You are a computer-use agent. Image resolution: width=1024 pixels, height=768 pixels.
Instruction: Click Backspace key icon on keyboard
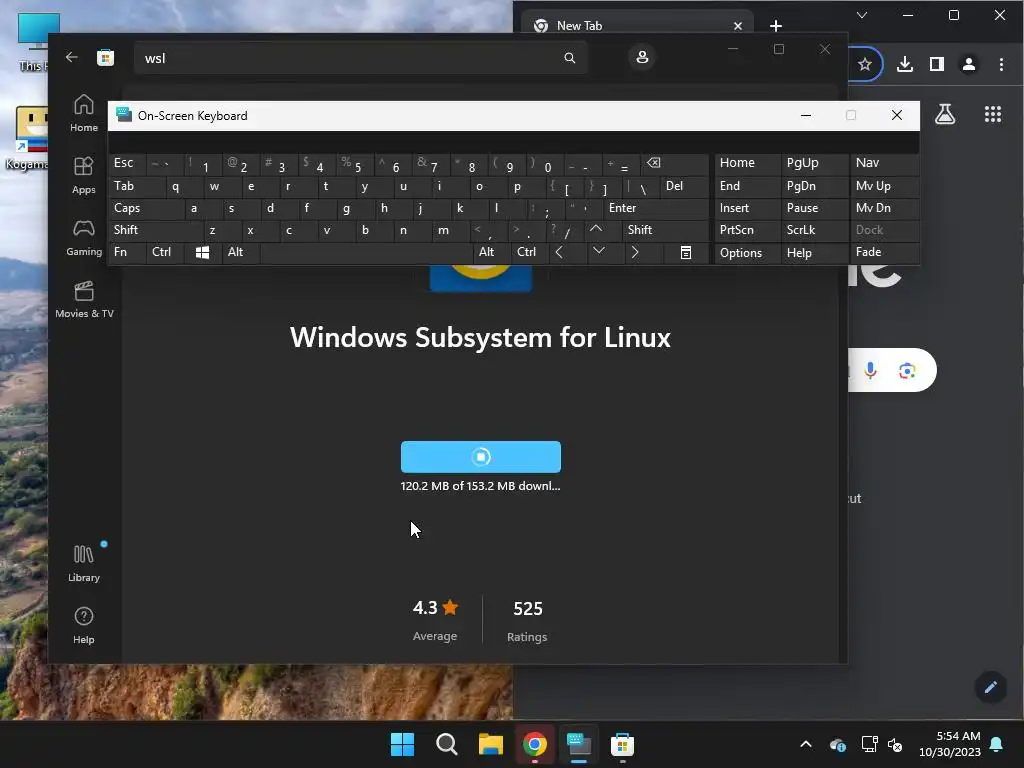674,163
